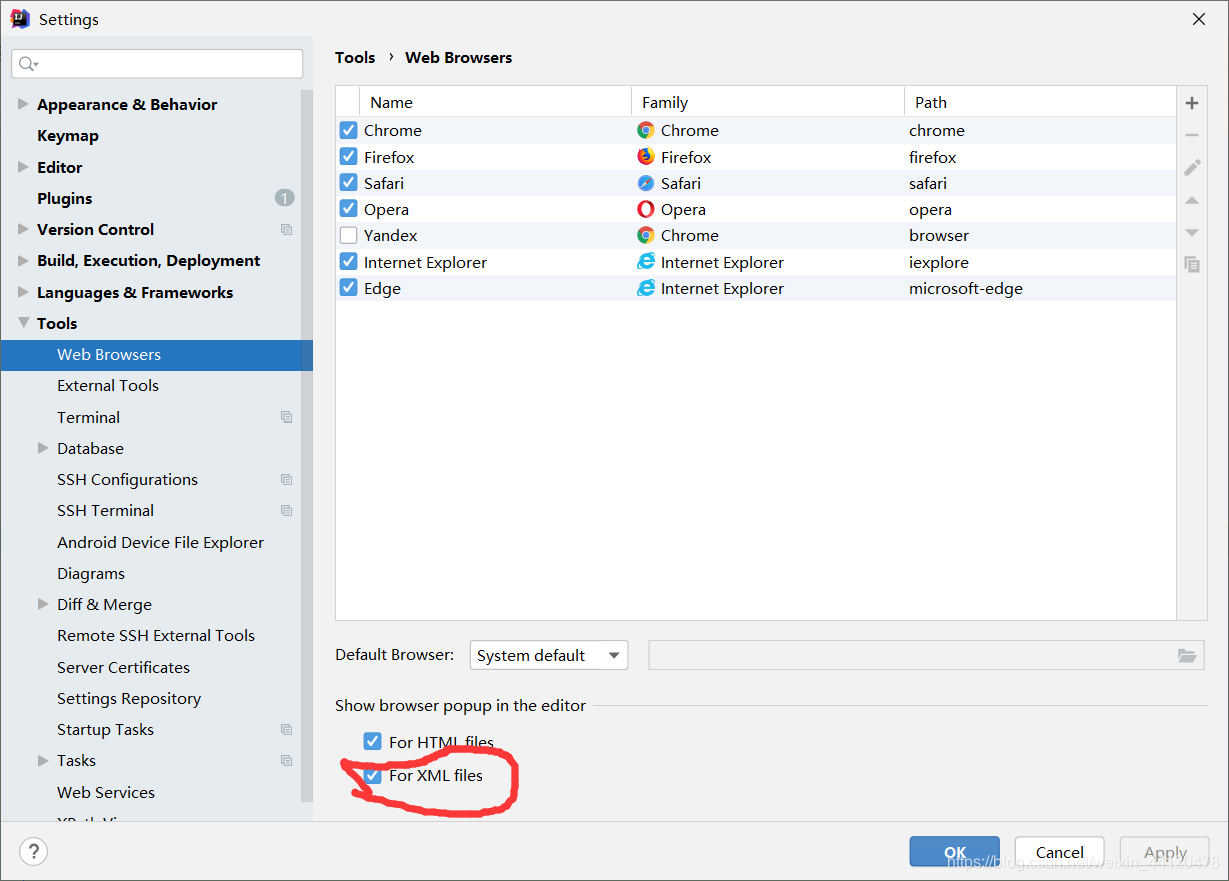Expand the Editor section arrow
1229x881 pixels.
(x=23, y=167)
